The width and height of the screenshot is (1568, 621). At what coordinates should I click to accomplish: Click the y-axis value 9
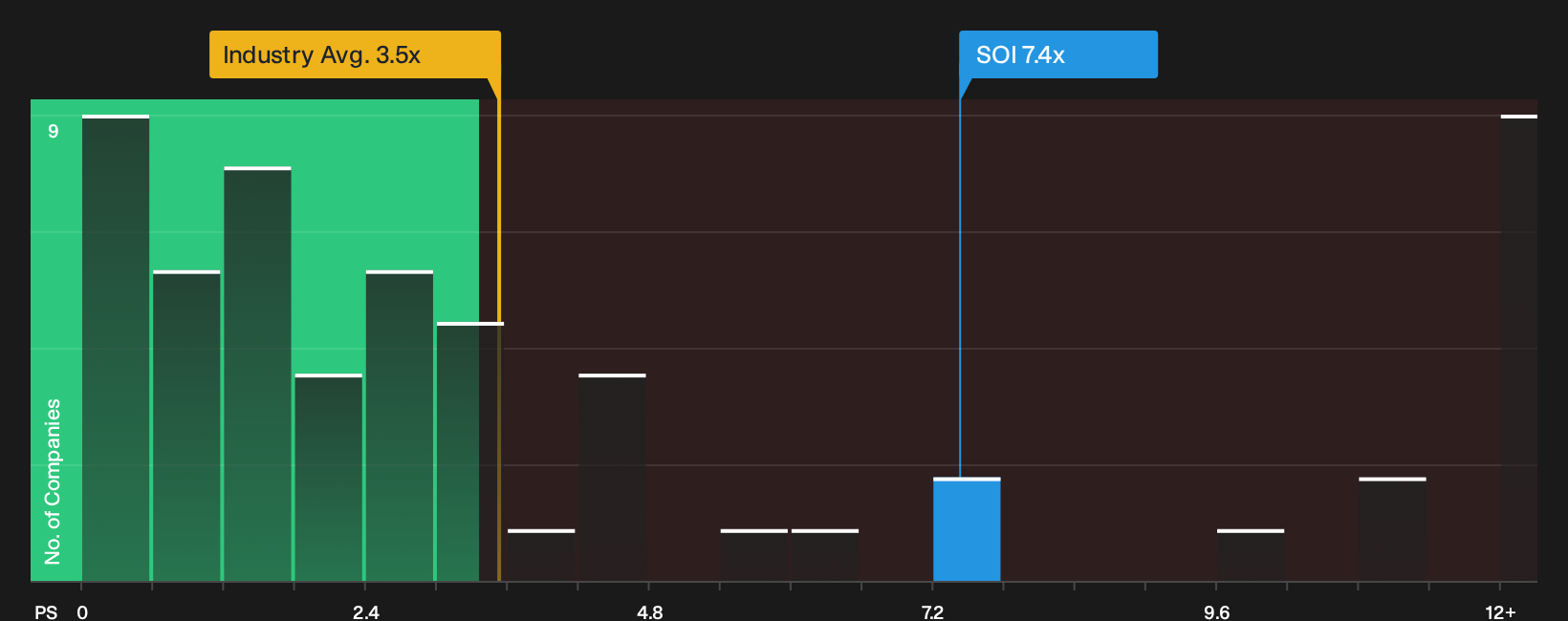[54, 131]
